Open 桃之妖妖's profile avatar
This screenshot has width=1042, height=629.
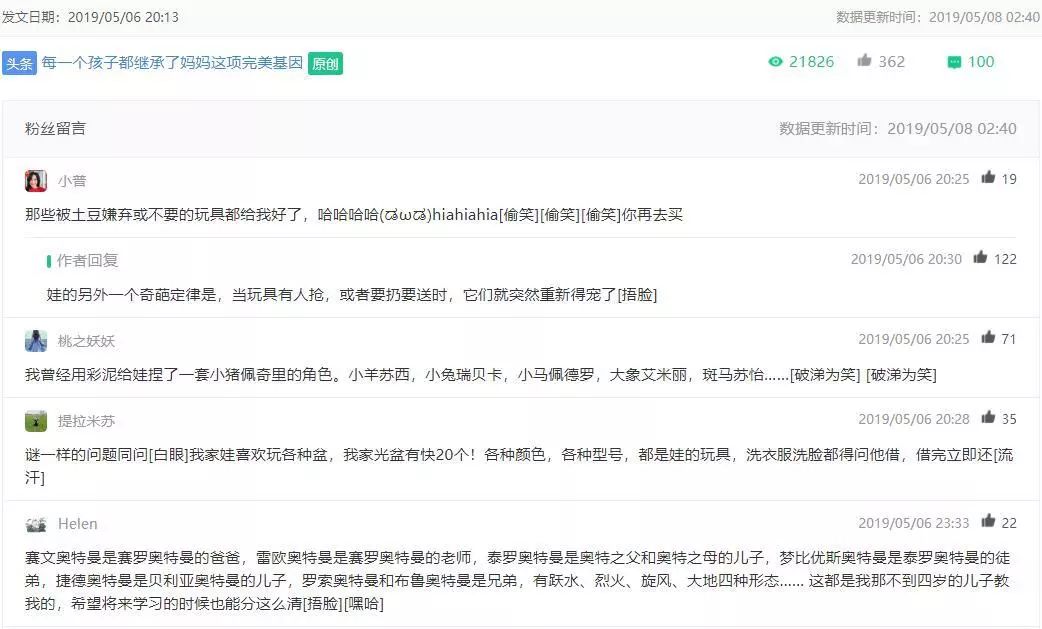[36, 341]
